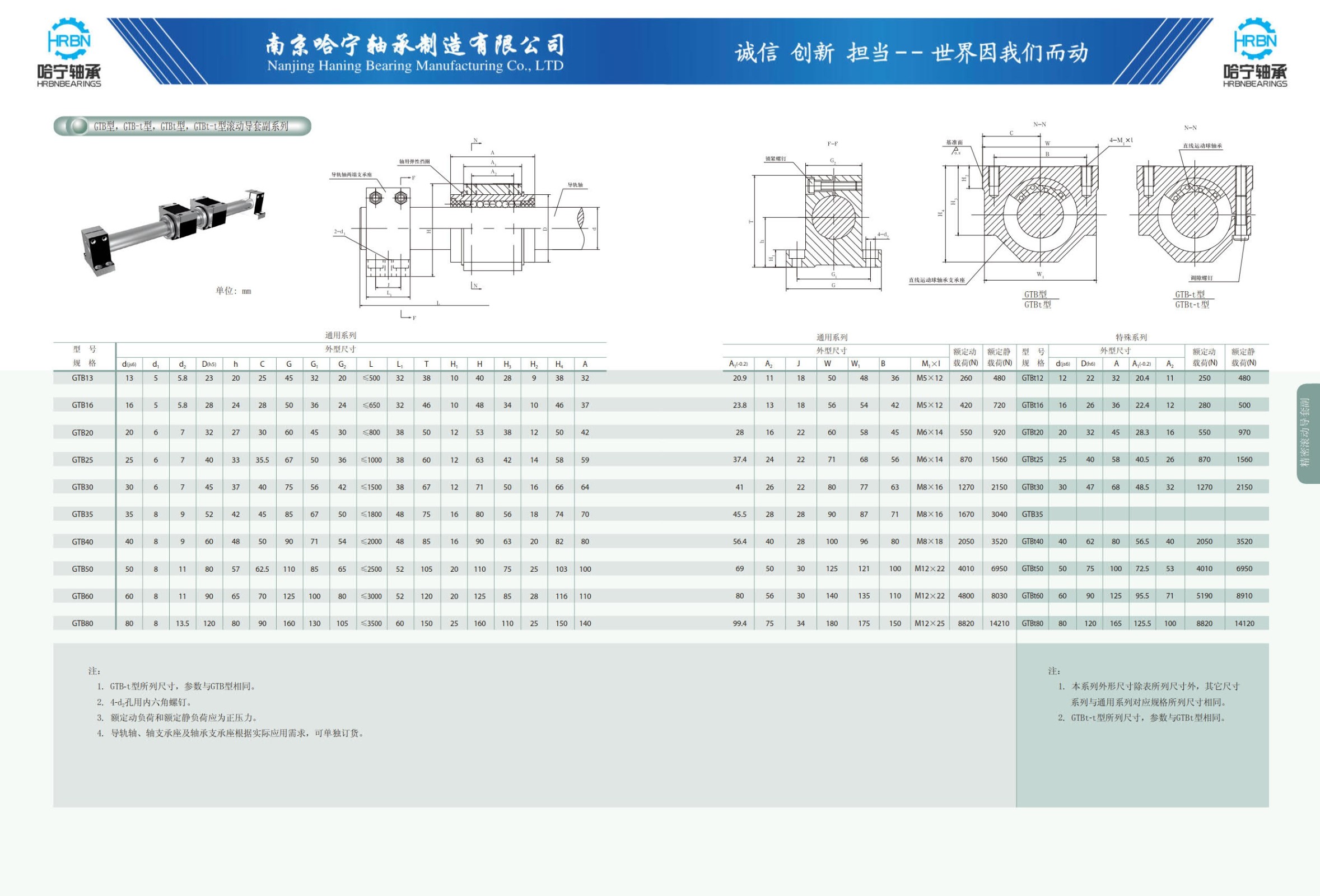Click the GTB-t型 cross-section diagram
This screenshot has width=1320, height=896.
tap(1194, 217)
